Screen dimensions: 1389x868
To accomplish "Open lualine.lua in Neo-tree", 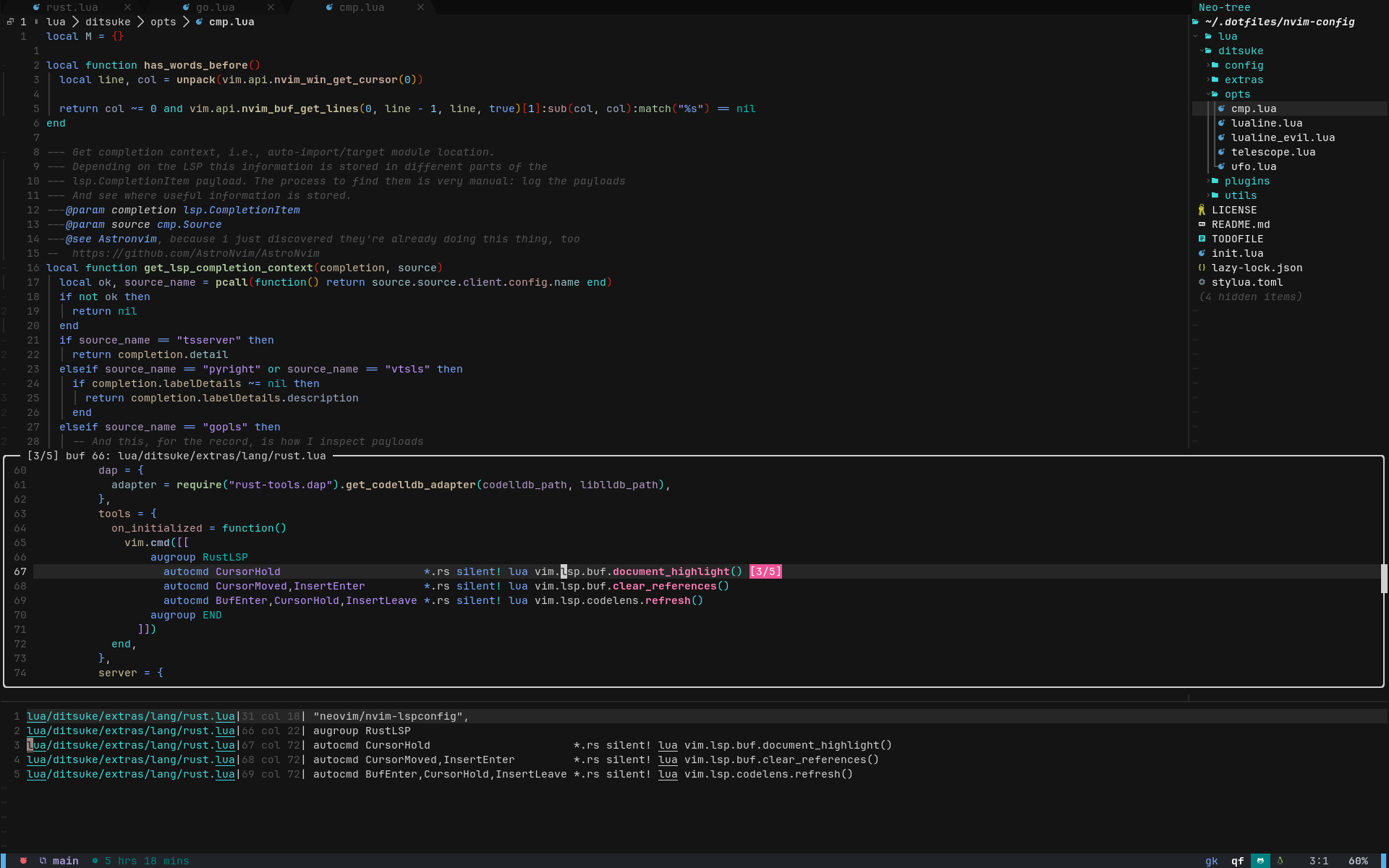I will 1267,123.
